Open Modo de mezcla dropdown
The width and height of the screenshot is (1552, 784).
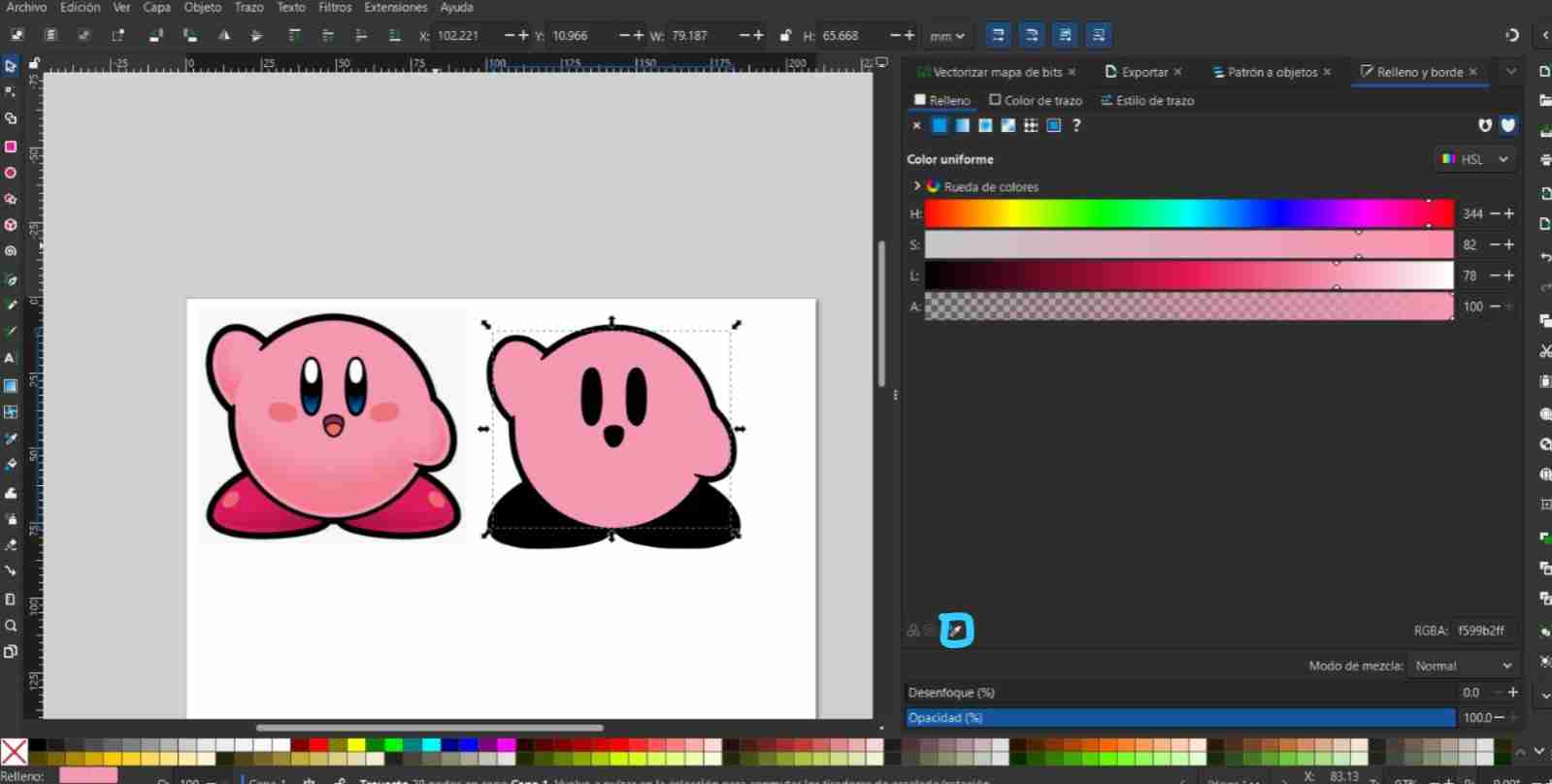point(1463,666)
